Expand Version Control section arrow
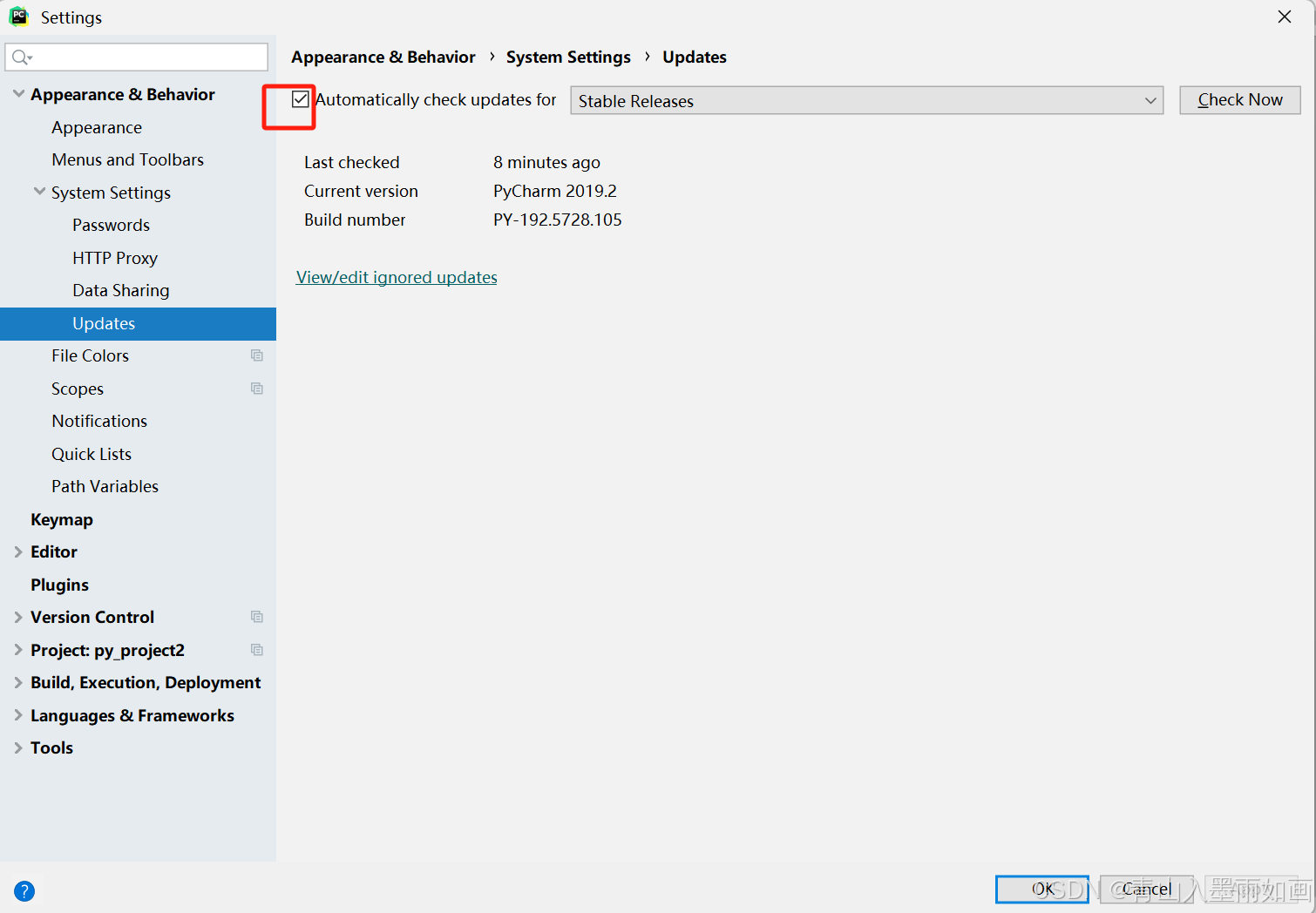Viewport: 1316px width, 913px height. [x=18, y=617]
